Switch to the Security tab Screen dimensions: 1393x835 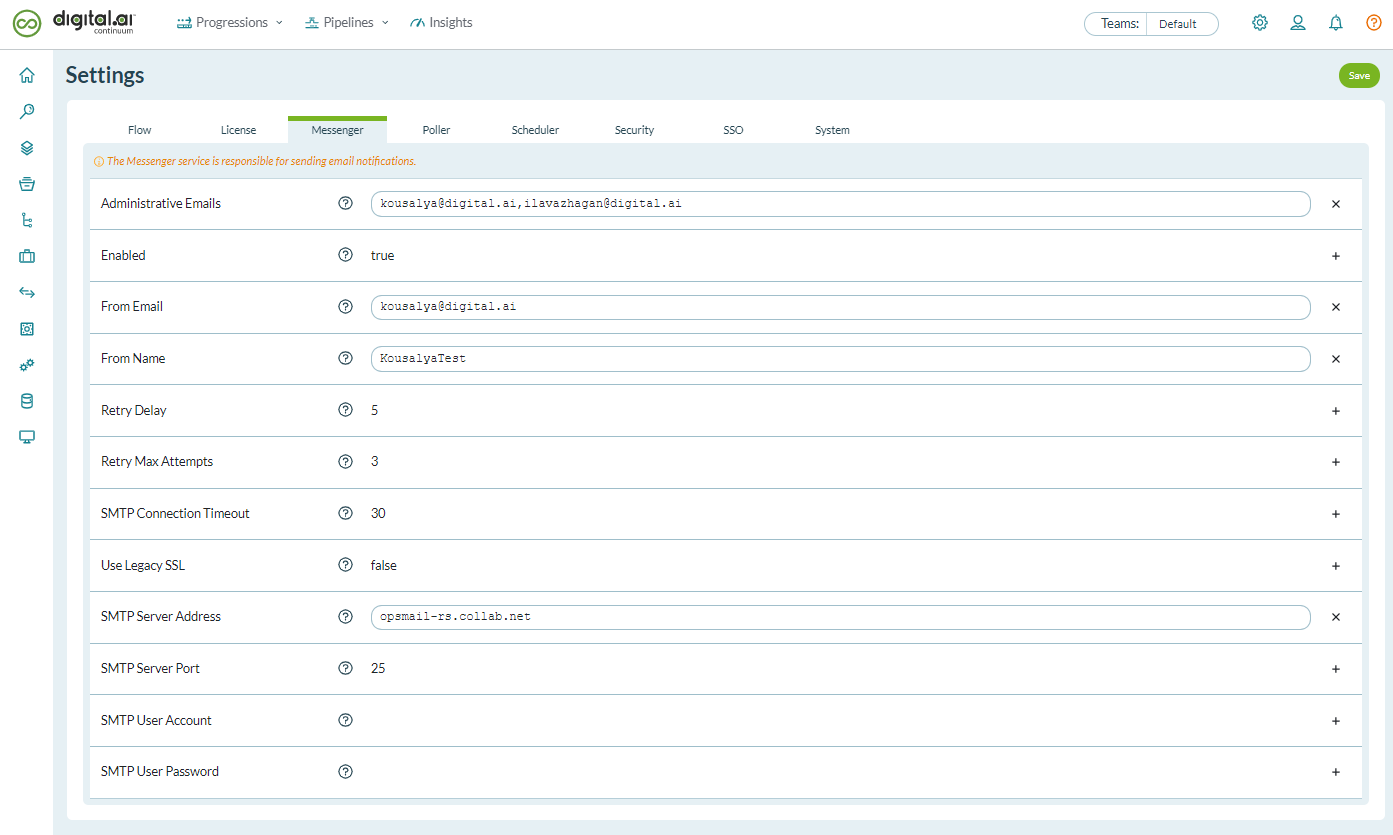tap(634, 130)
